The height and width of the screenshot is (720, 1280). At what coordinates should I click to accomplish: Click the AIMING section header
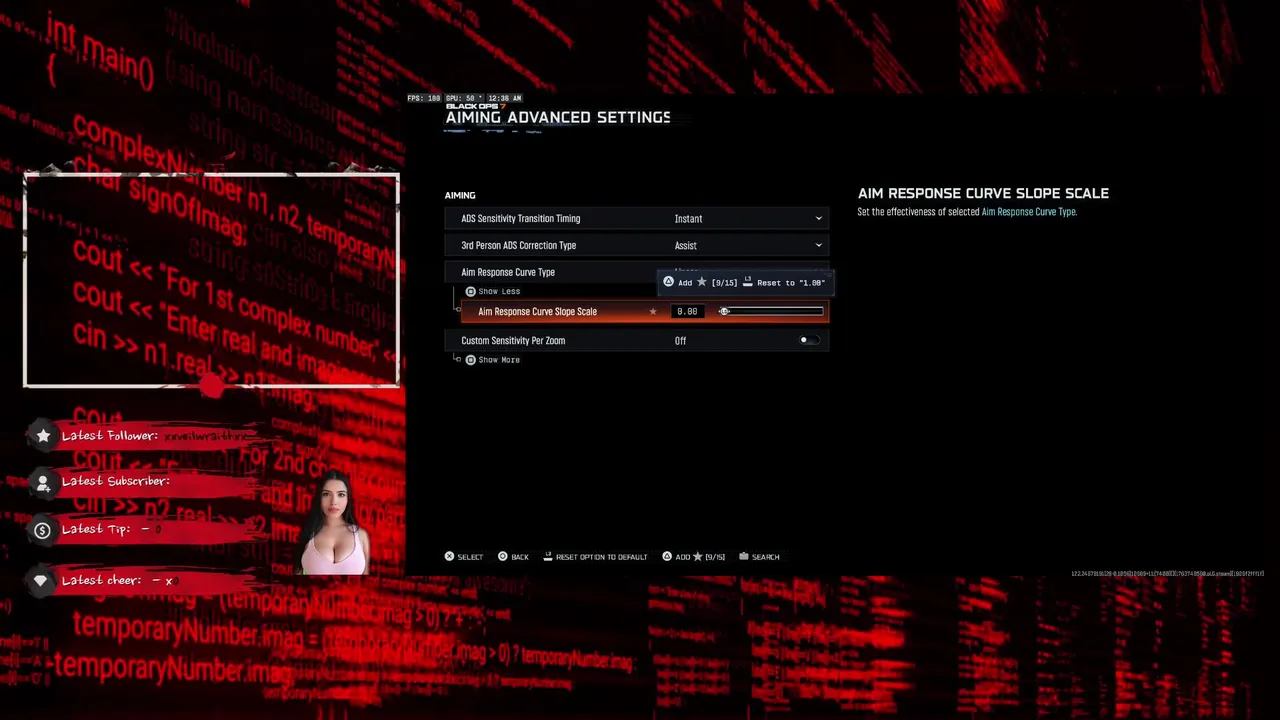(x=460, y=195)
